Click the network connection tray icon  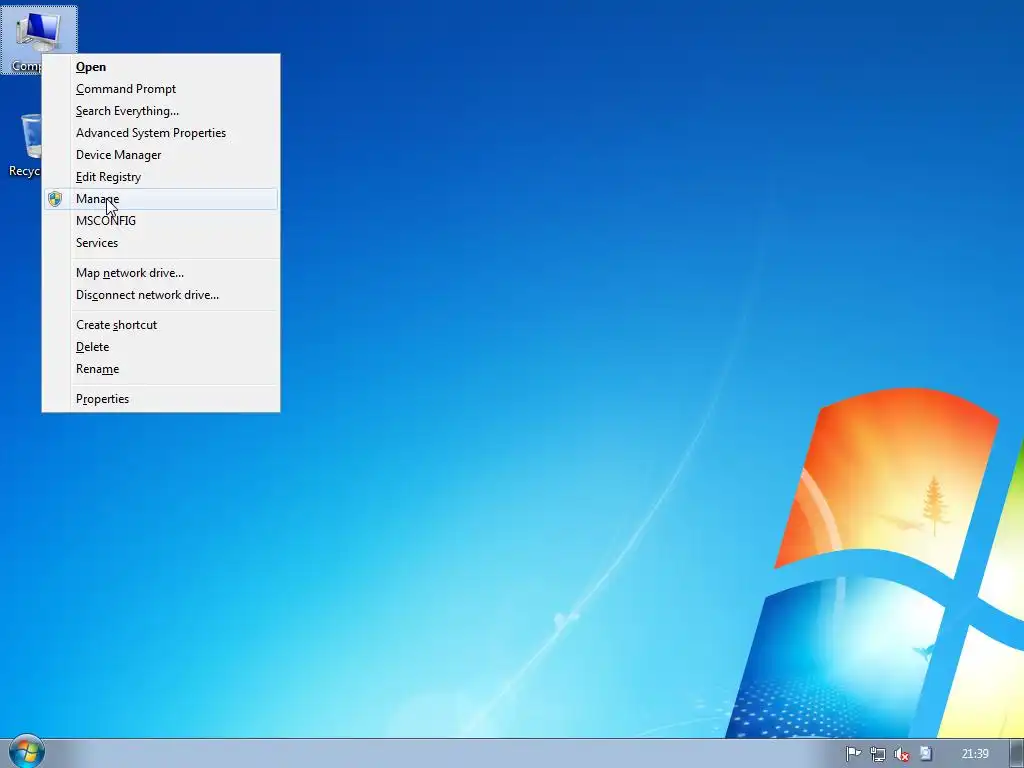(x=877, y=754)
